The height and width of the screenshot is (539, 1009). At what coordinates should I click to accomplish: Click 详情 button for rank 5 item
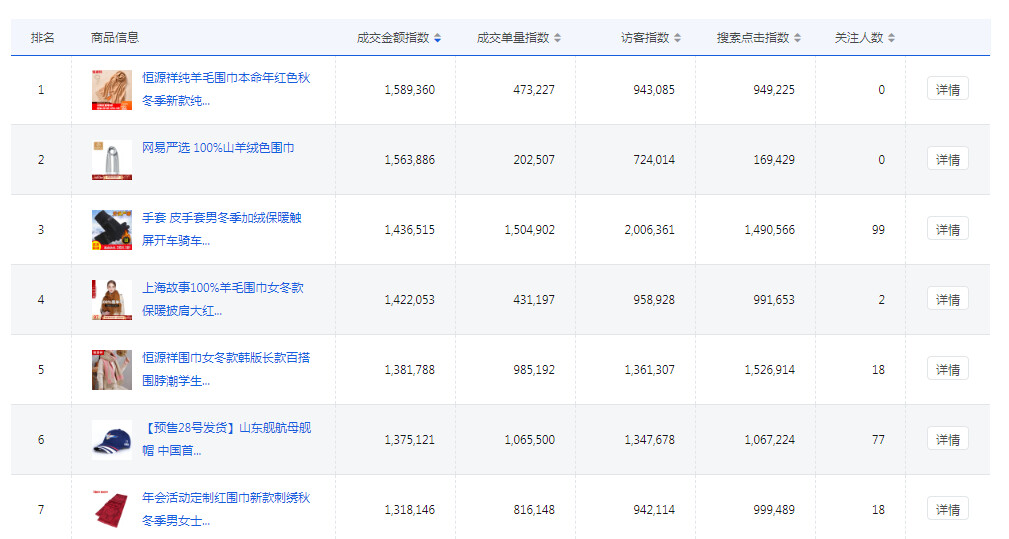[x=947, y=369]
